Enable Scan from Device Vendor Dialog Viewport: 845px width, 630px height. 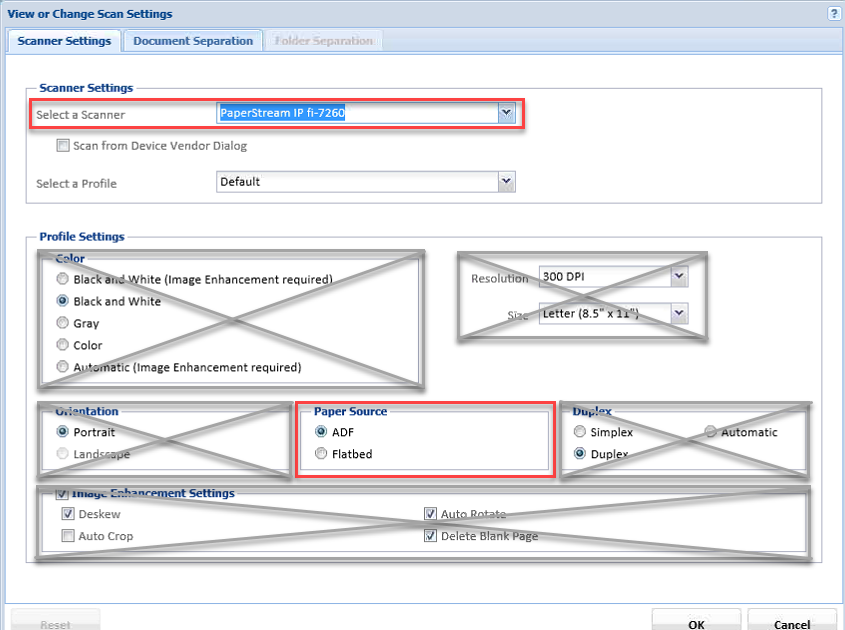pyautogui.click(x=64, y=146)
